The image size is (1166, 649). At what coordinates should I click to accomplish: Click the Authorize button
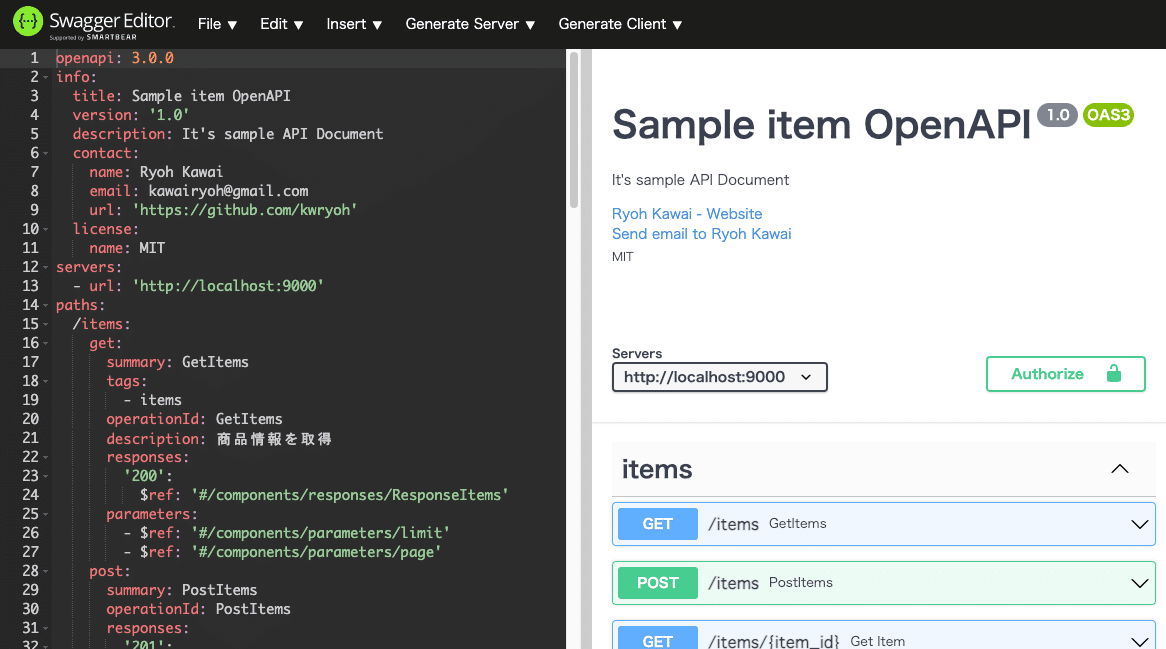[1065, 373]
